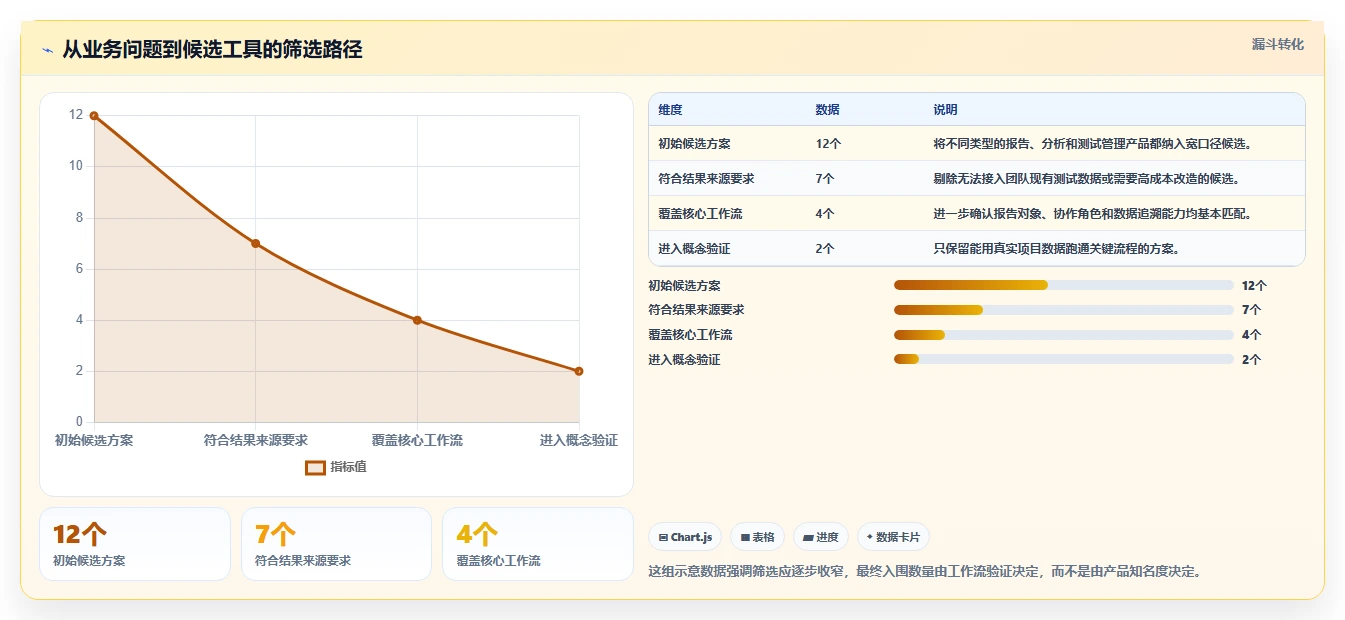
Task: Click the 进度 tag chip
Action: pos(821,537)
